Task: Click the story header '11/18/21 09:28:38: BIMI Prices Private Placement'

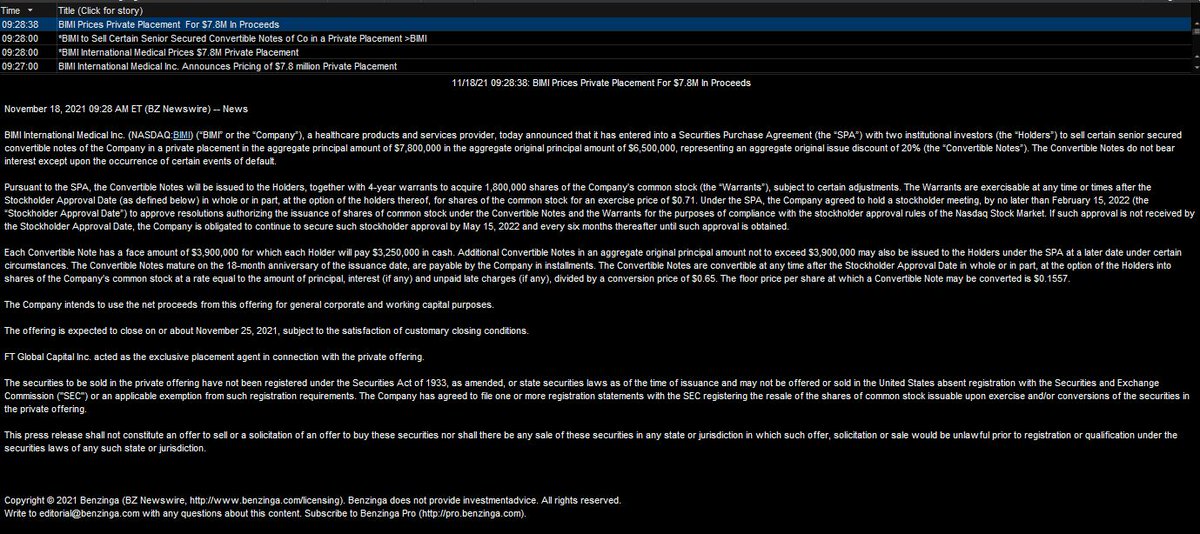Action: (600, 83)
